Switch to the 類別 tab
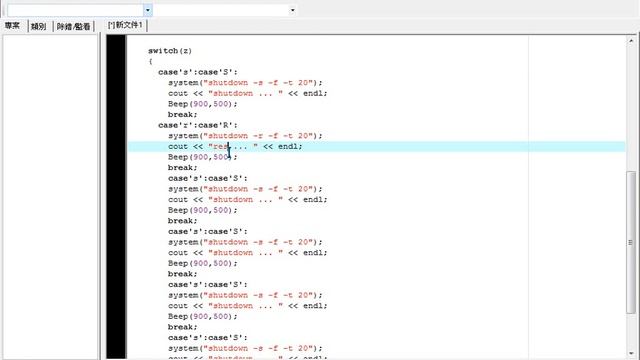Screen dimensions: 640x360 (38, 27)
